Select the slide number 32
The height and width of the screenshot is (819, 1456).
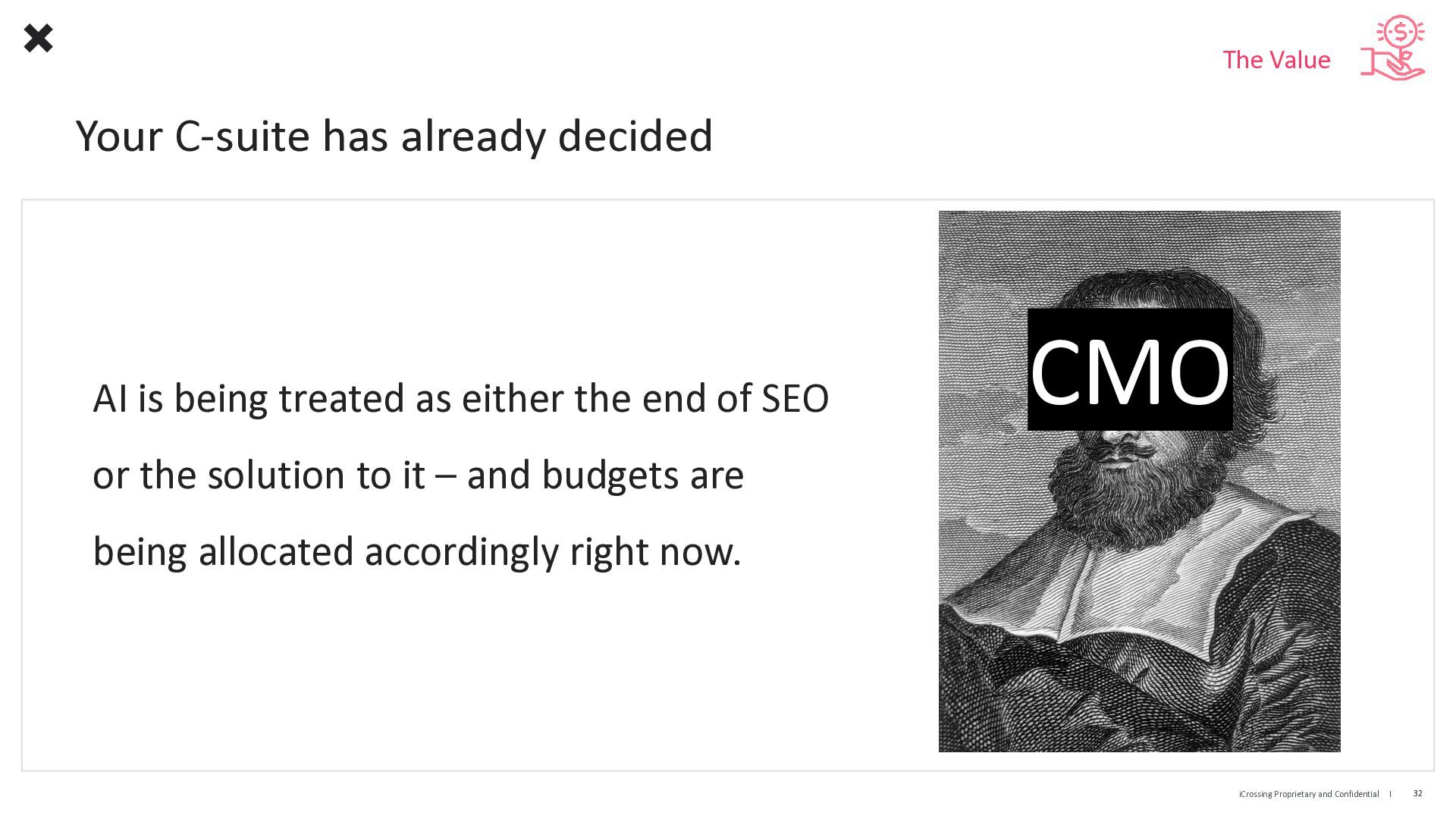click(x=1417, y=793)
